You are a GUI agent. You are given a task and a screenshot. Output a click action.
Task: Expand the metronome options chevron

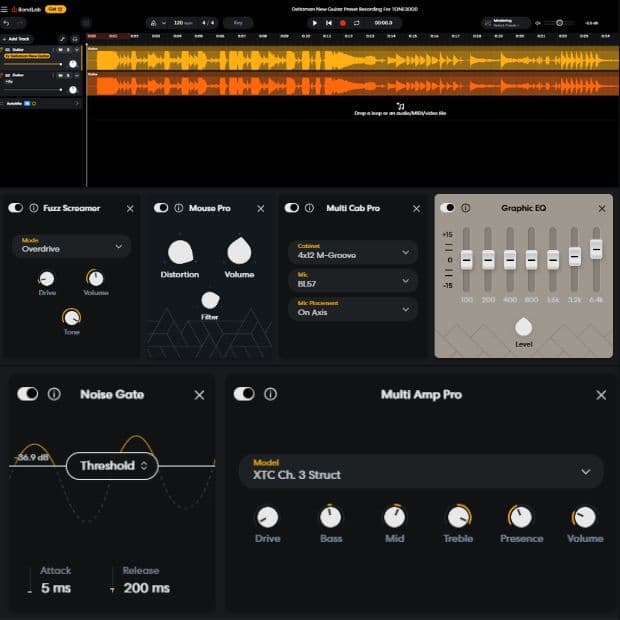(164, 23)
